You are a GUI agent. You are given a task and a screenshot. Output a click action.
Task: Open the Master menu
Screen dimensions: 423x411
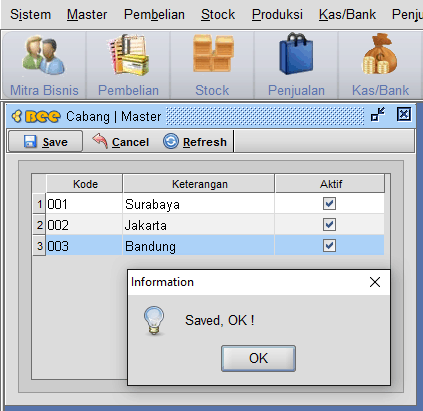coord(87,15)
